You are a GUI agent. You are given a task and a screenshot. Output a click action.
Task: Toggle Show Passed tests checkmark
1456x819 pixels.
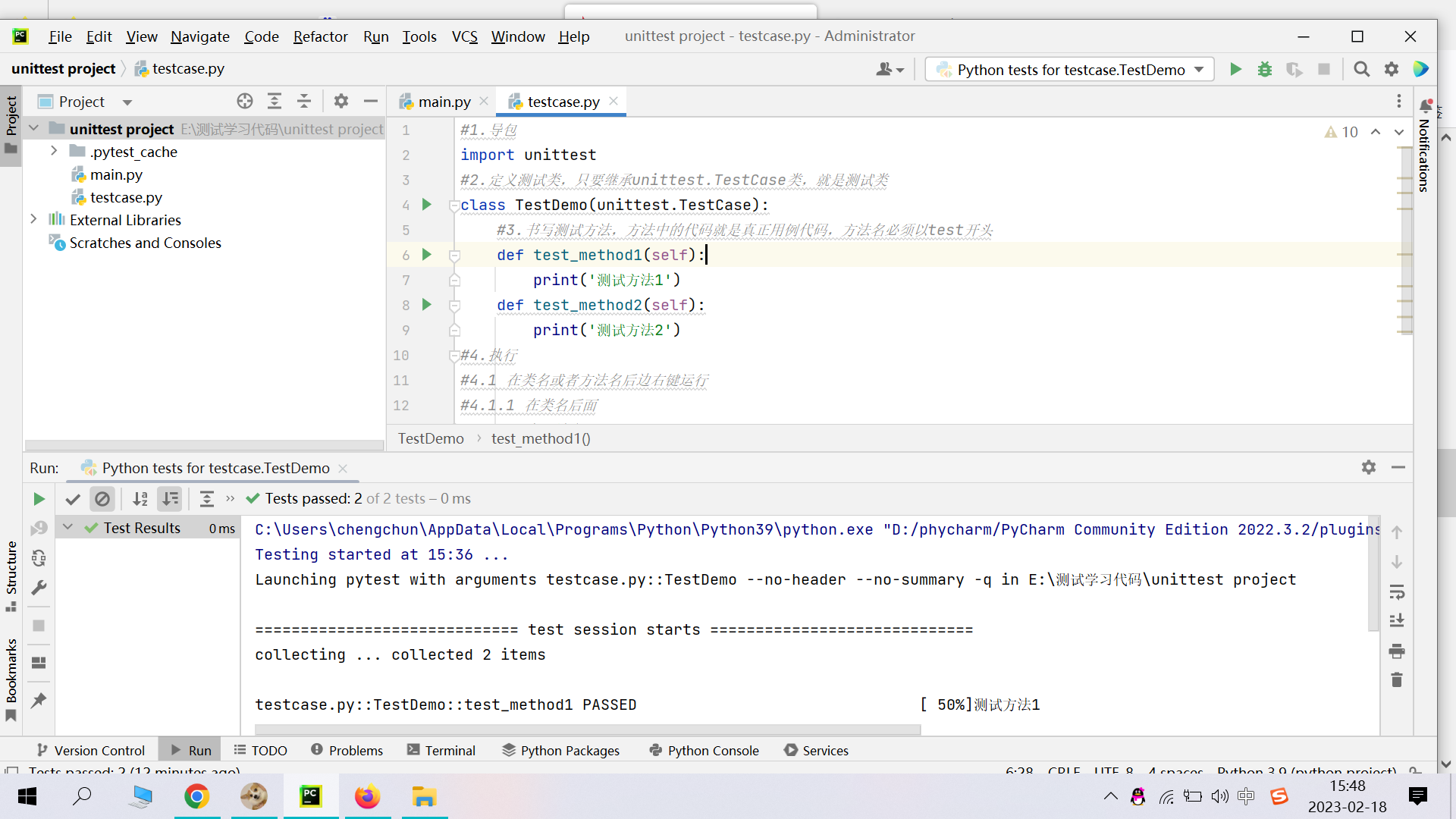73,499
